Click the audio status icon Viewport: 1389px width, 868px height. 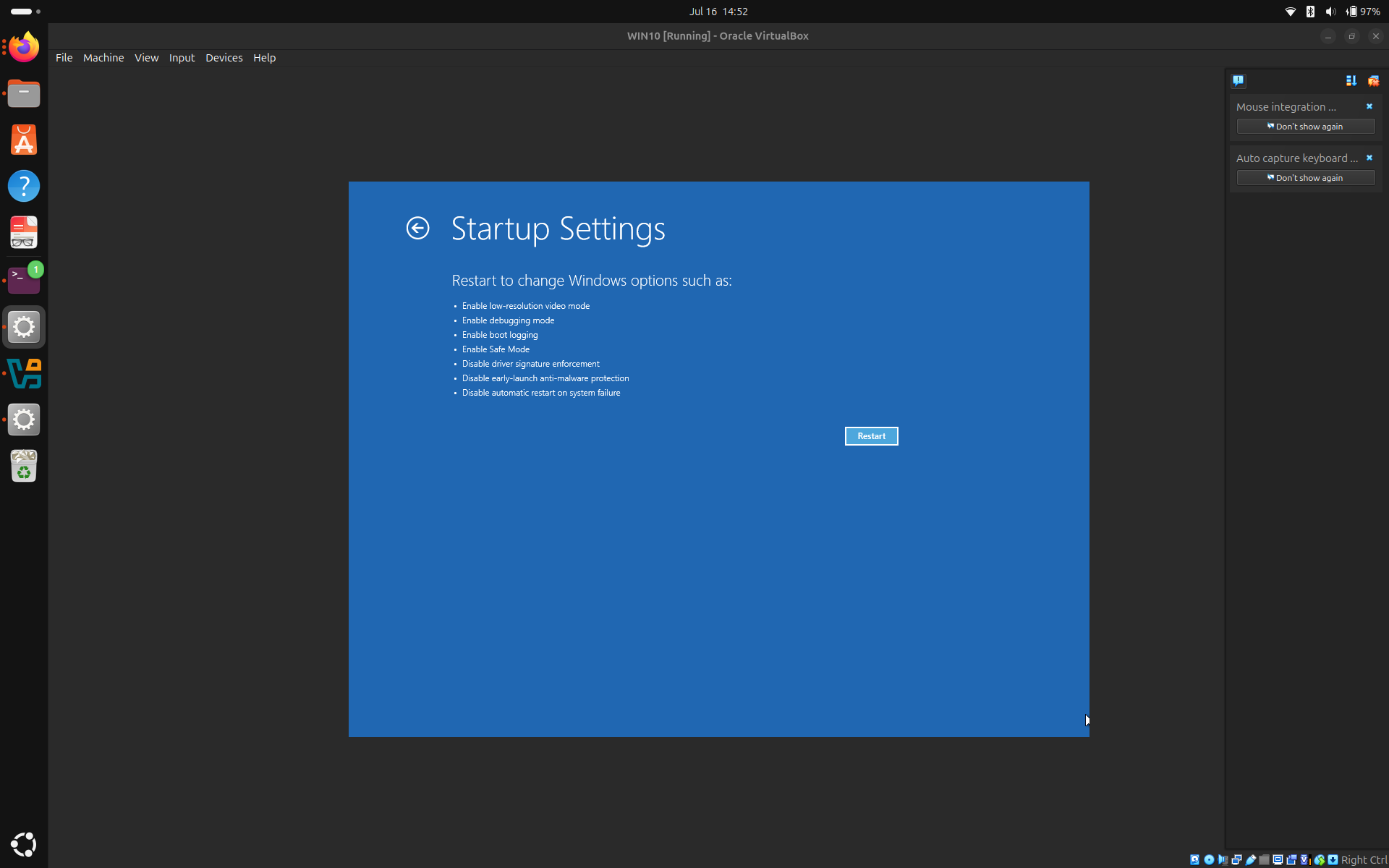(1223, 860)
